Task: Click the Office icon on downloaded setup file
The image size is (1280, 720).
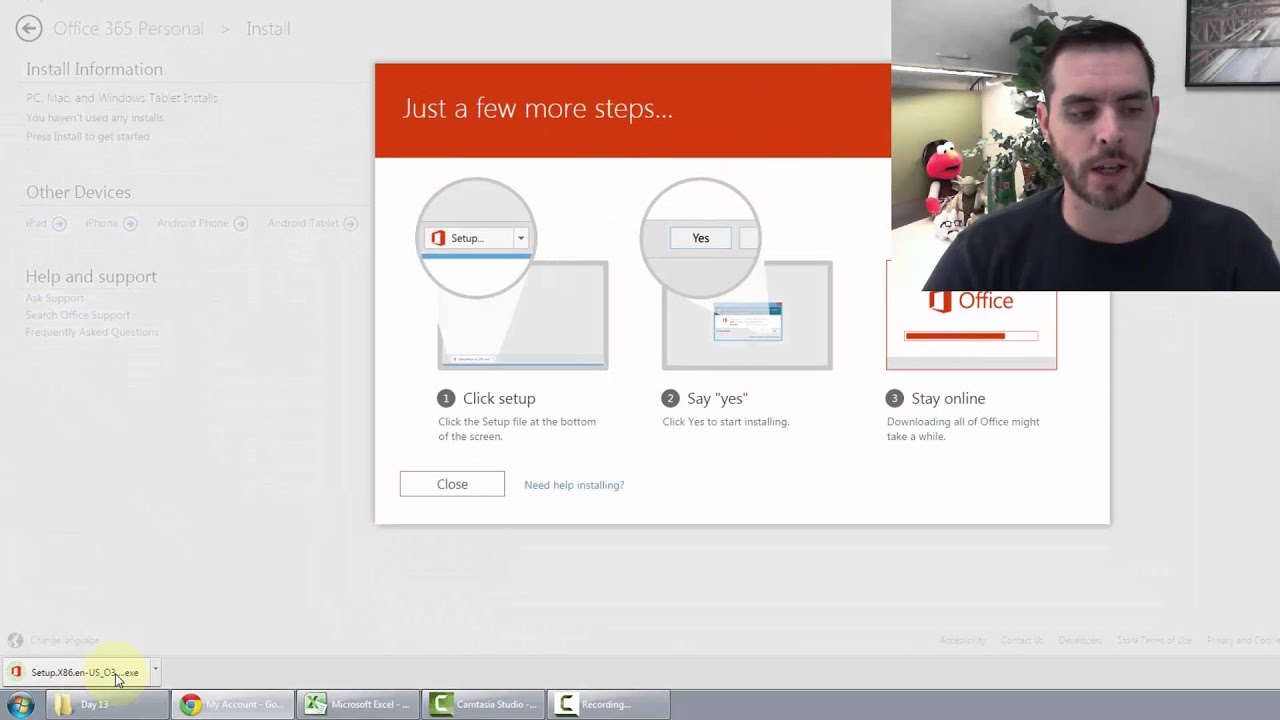Action: coord(16,672)
